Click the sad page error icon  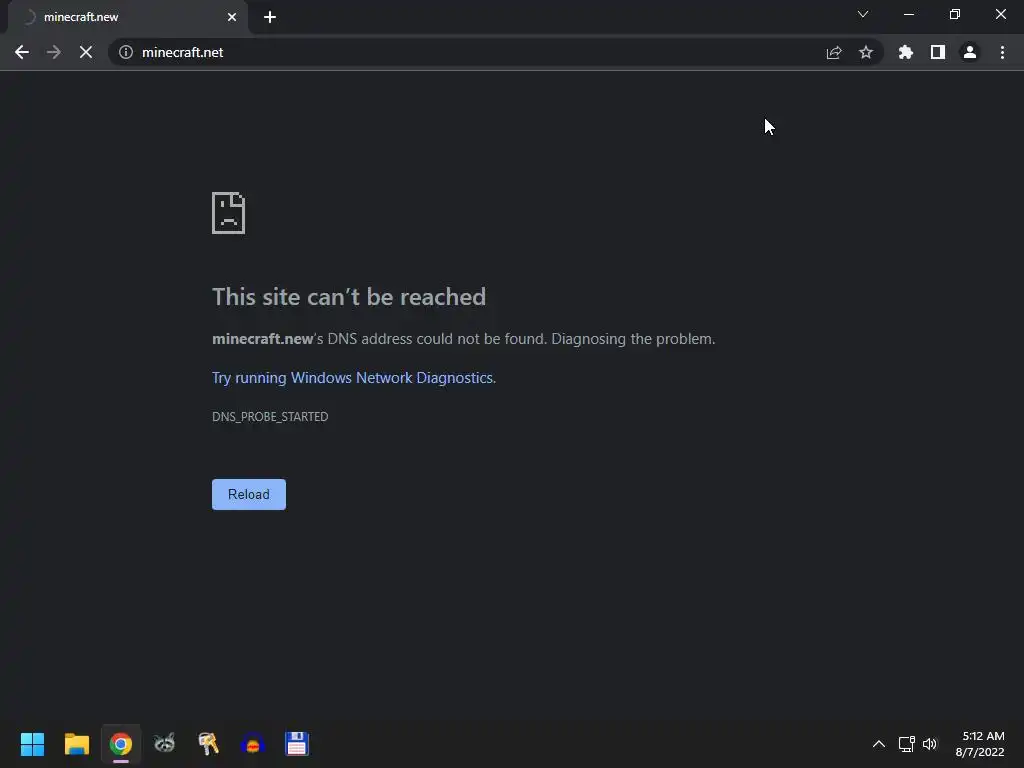coord(229,213)
